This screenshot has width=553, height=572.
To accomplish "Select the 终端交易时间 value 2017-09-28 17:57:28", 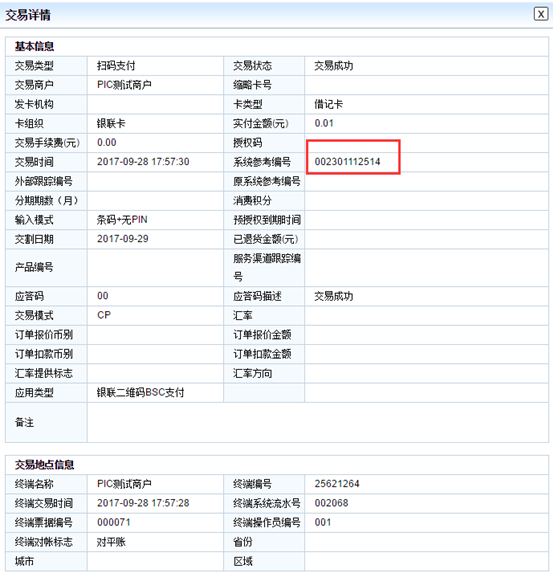I will 143,503.
